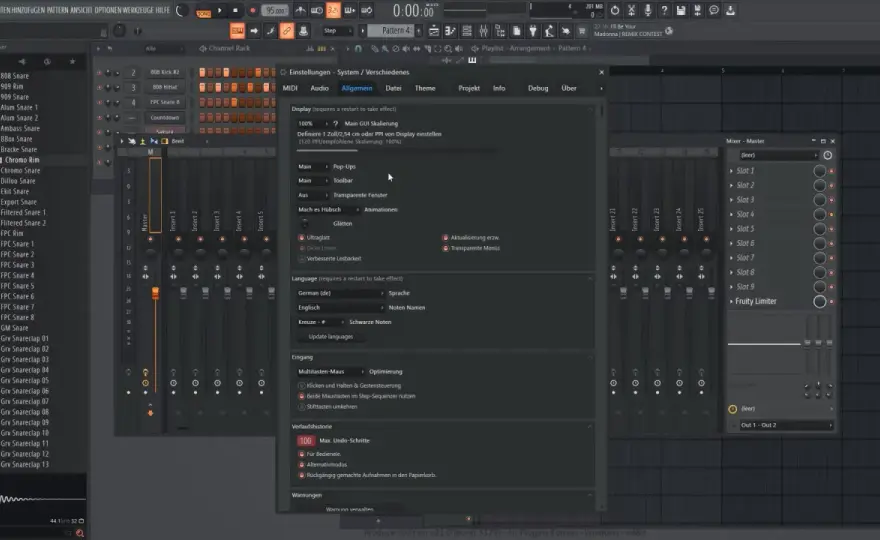Expand Slot 1 in the Mixer Master
This screenshot has height=540, width=880.
[731, 171]
